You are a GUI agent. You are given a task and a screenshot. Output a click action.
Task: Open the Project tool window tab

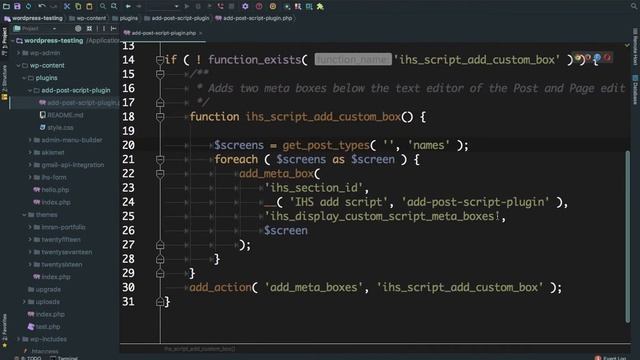click(4, 42)
